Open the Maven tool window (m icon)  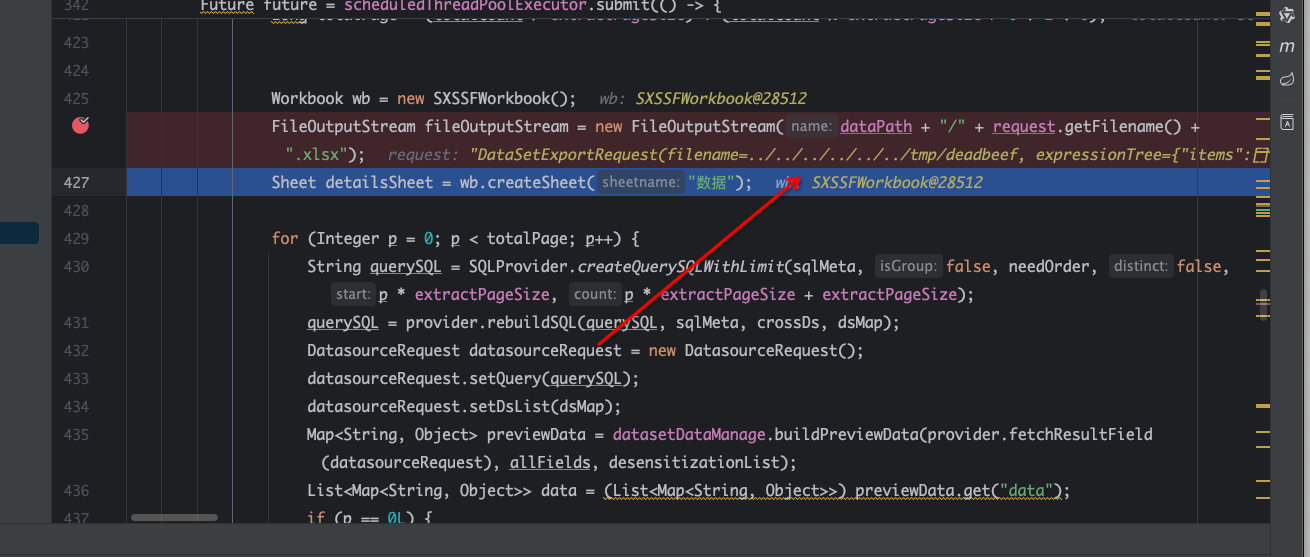[1287, 47]
